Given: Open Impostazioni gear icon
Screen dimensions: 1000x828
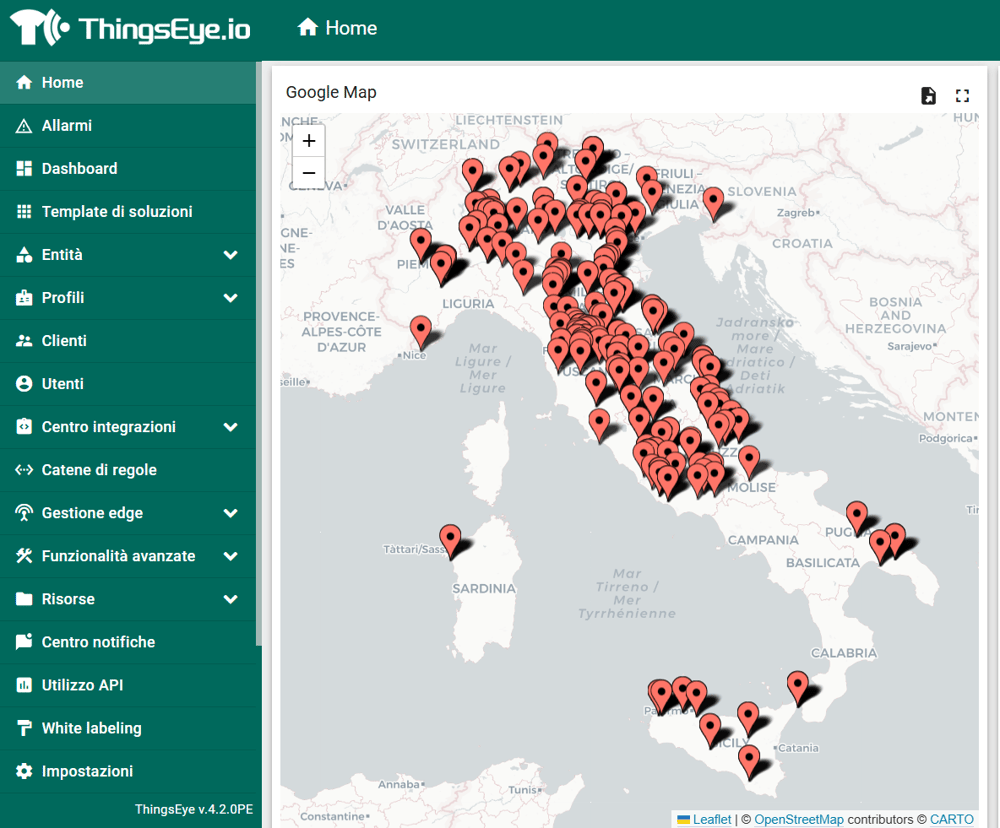Looking at the screenshot, I should pos(25,771).
